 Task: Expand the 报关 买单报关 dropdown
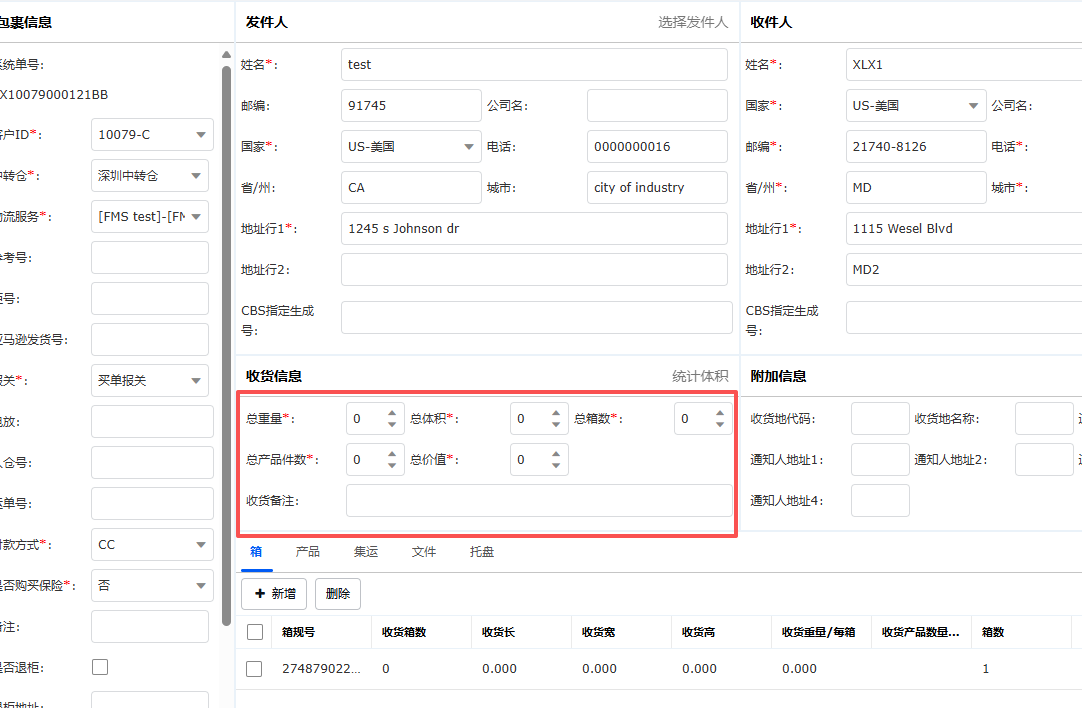pyautogui.click(x=200, y=381)
